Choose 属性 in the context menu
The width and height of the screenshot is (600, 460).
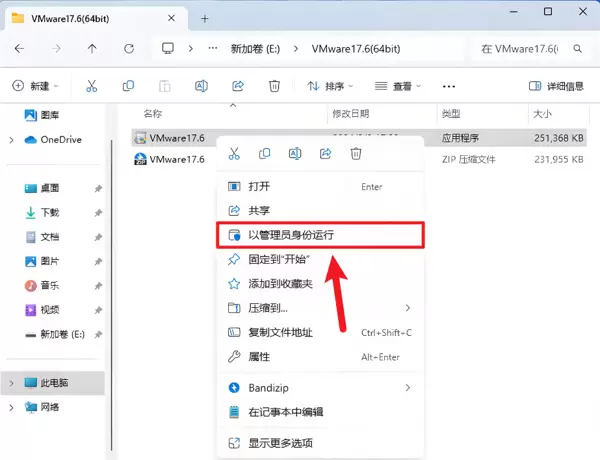[x=259, y=356]
